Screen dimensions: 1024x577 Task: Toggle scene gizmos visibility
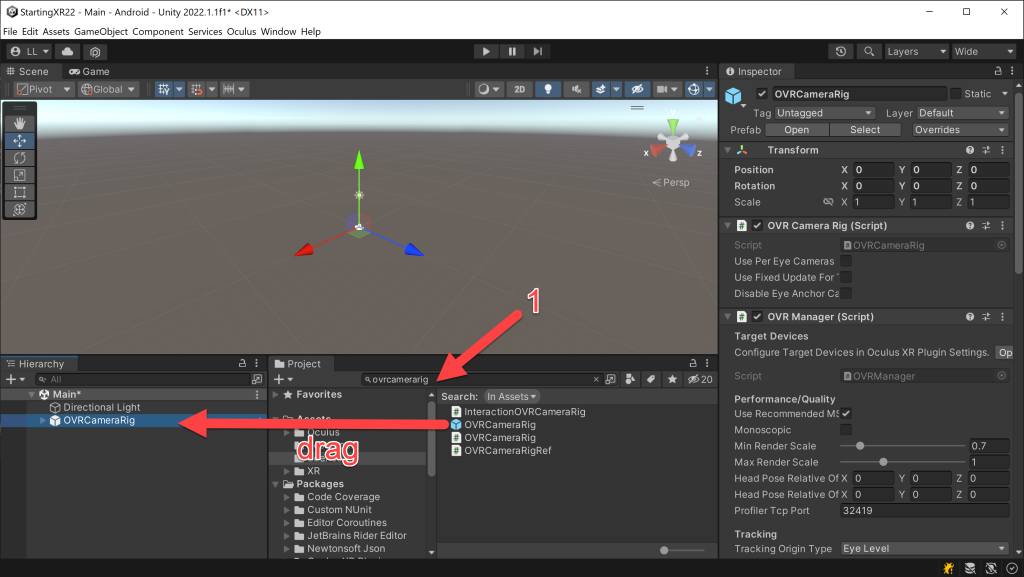694,89
